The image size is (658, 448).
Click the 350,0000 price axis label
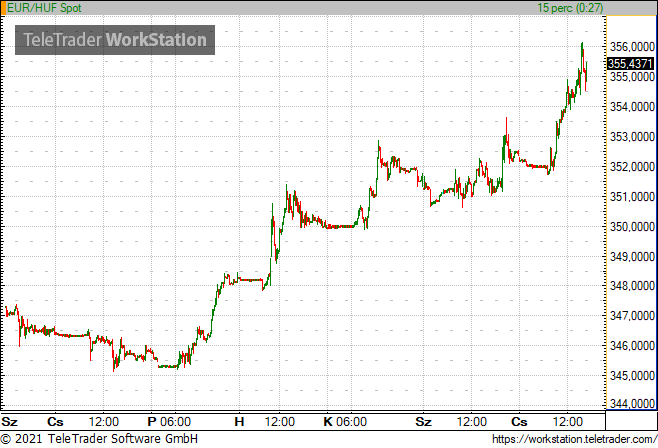pos(632,227)
